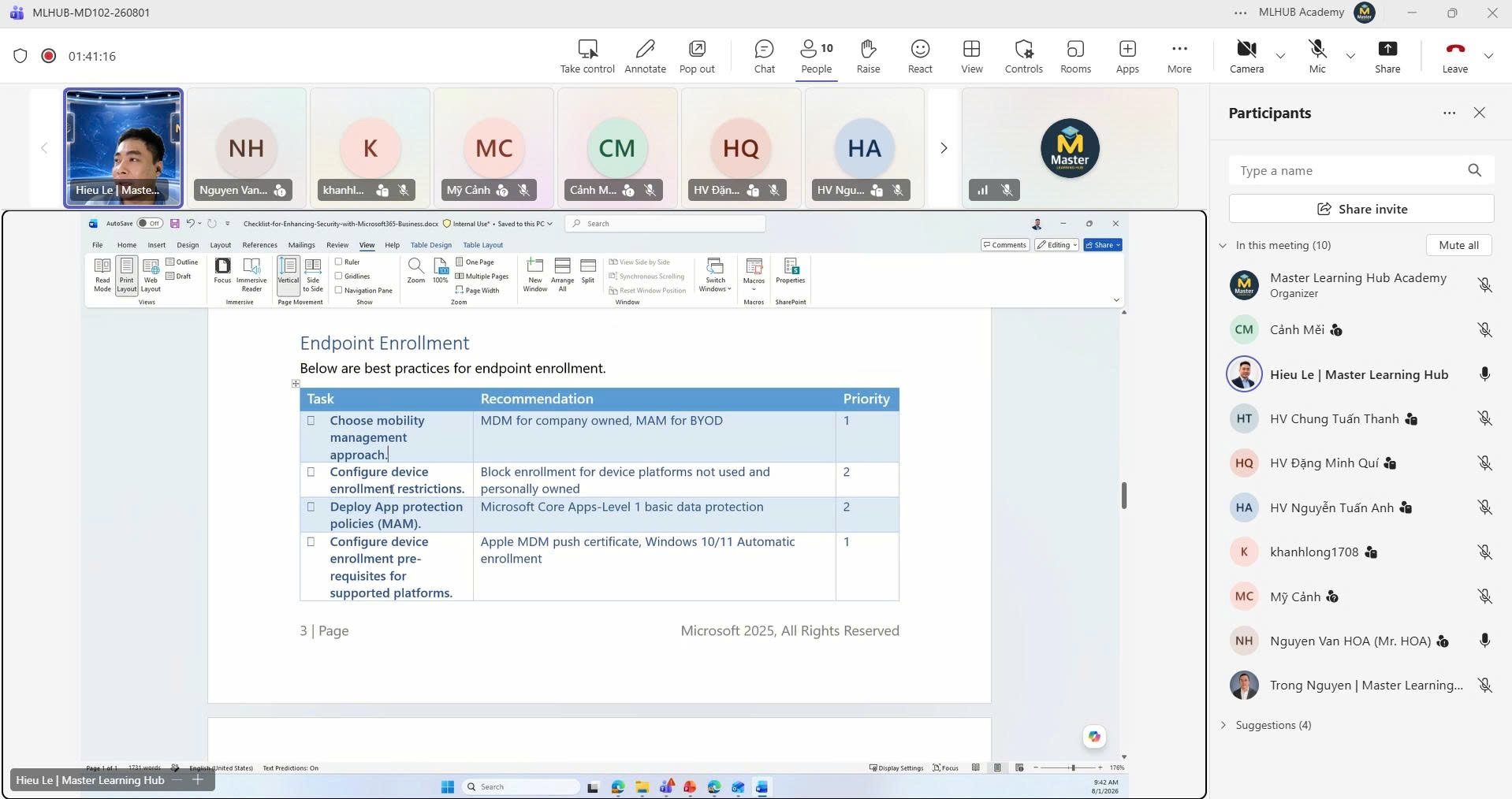This screenshot has height=799, width=1512.
Task: Switch to Read Mode view
Action: (102, 275)
